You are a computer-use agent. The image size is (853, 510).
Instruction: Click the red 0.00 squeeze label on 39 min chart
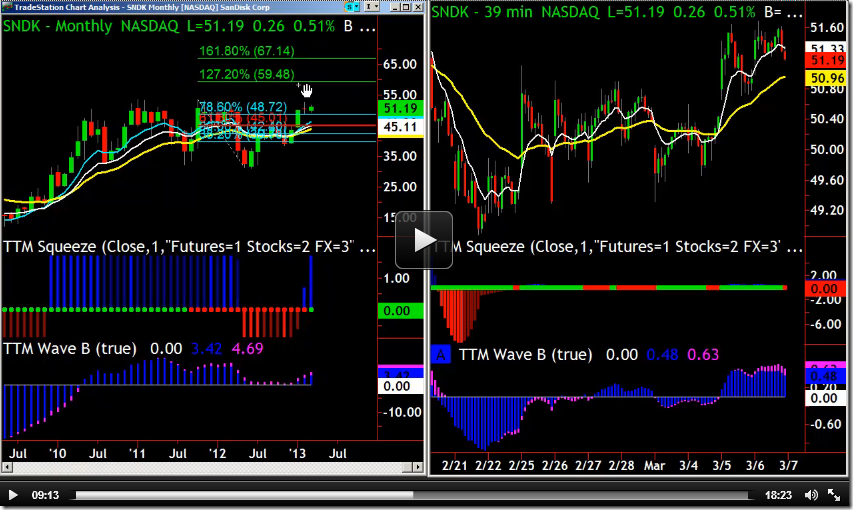825,288
